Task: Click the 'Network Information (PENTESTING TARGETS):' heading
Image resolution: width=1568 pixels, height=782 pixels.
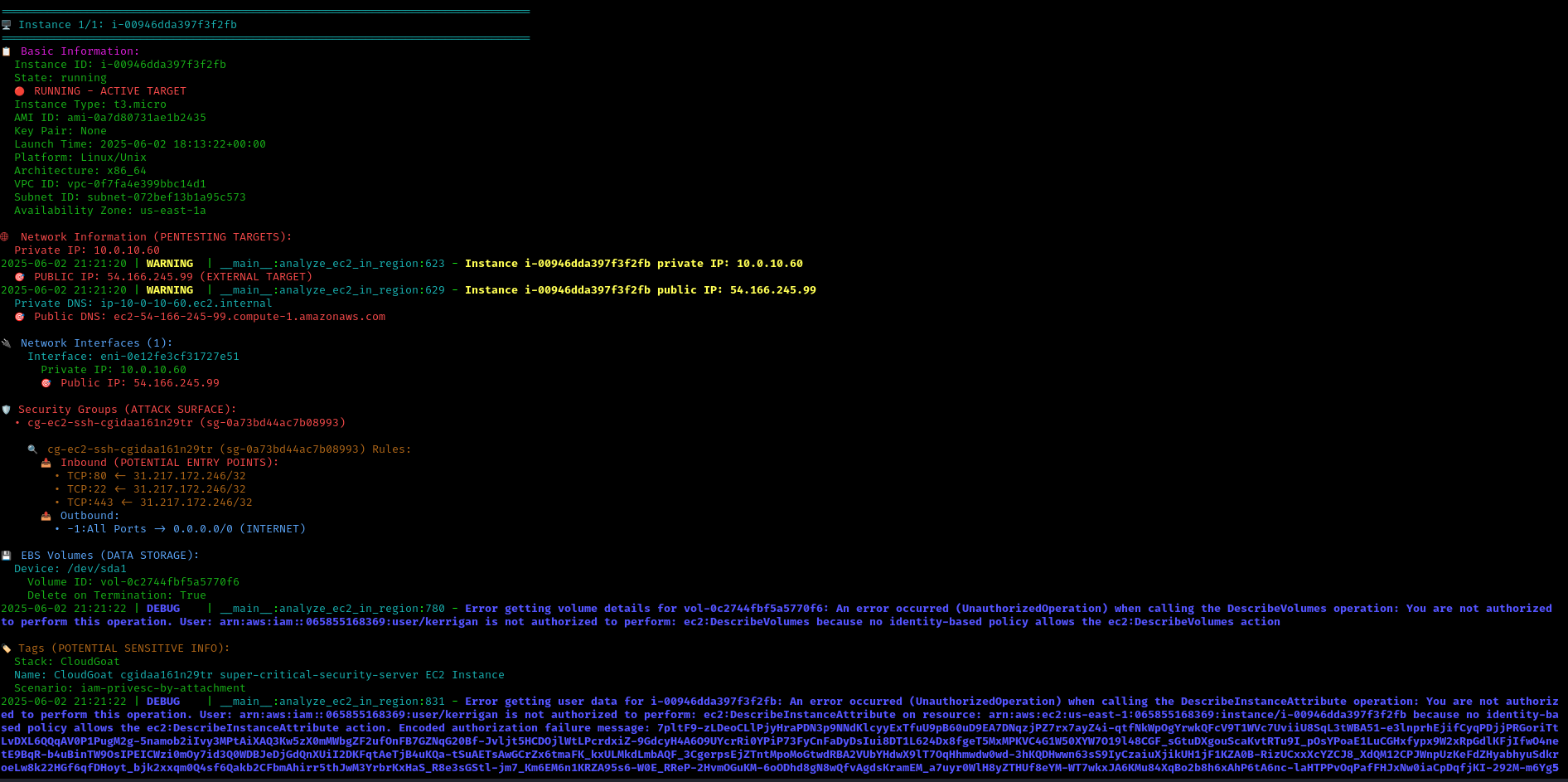Action: point(157,237)
